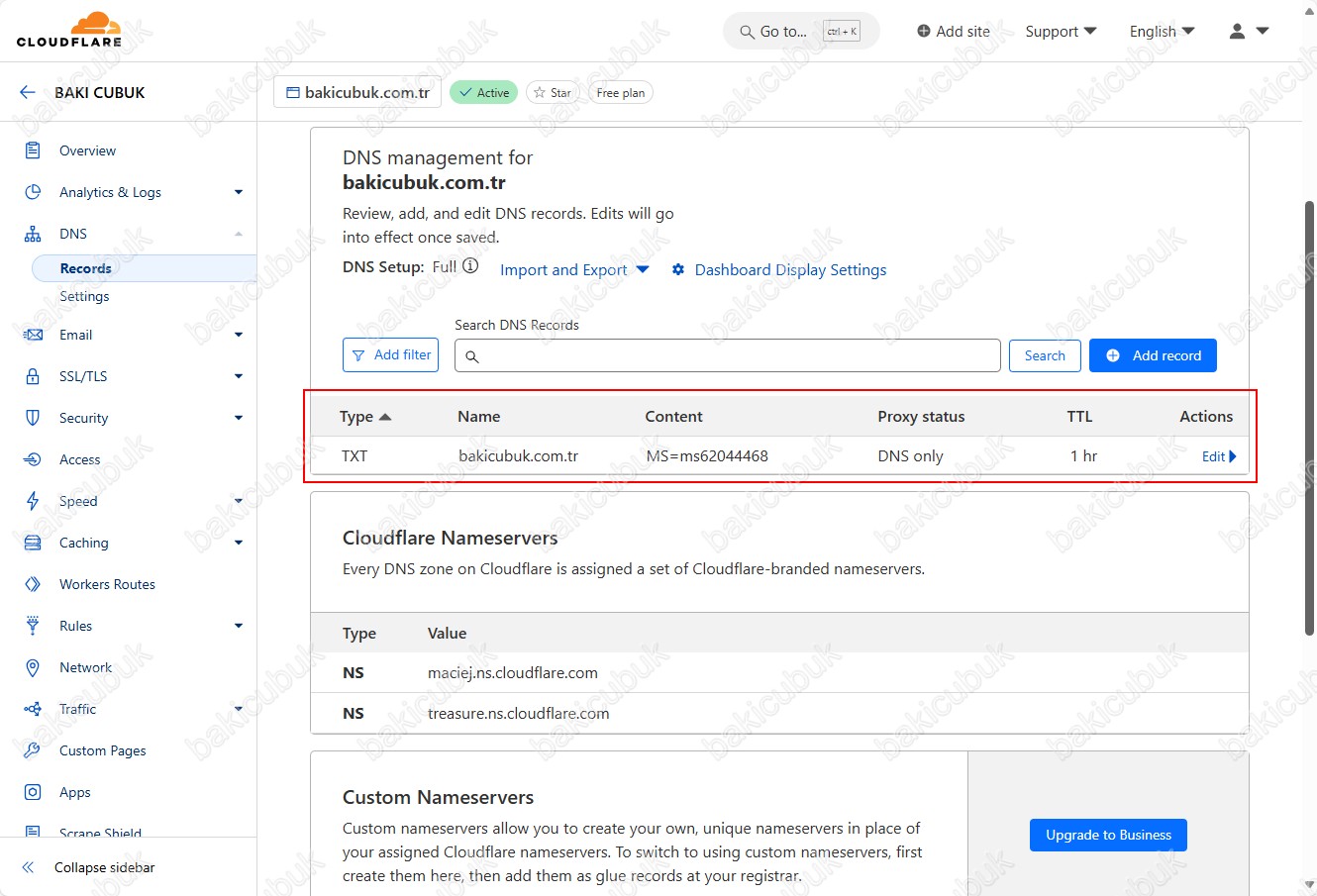
Task: Click the Add record button
Action: pyautogui.click(x=1153, y=355)
